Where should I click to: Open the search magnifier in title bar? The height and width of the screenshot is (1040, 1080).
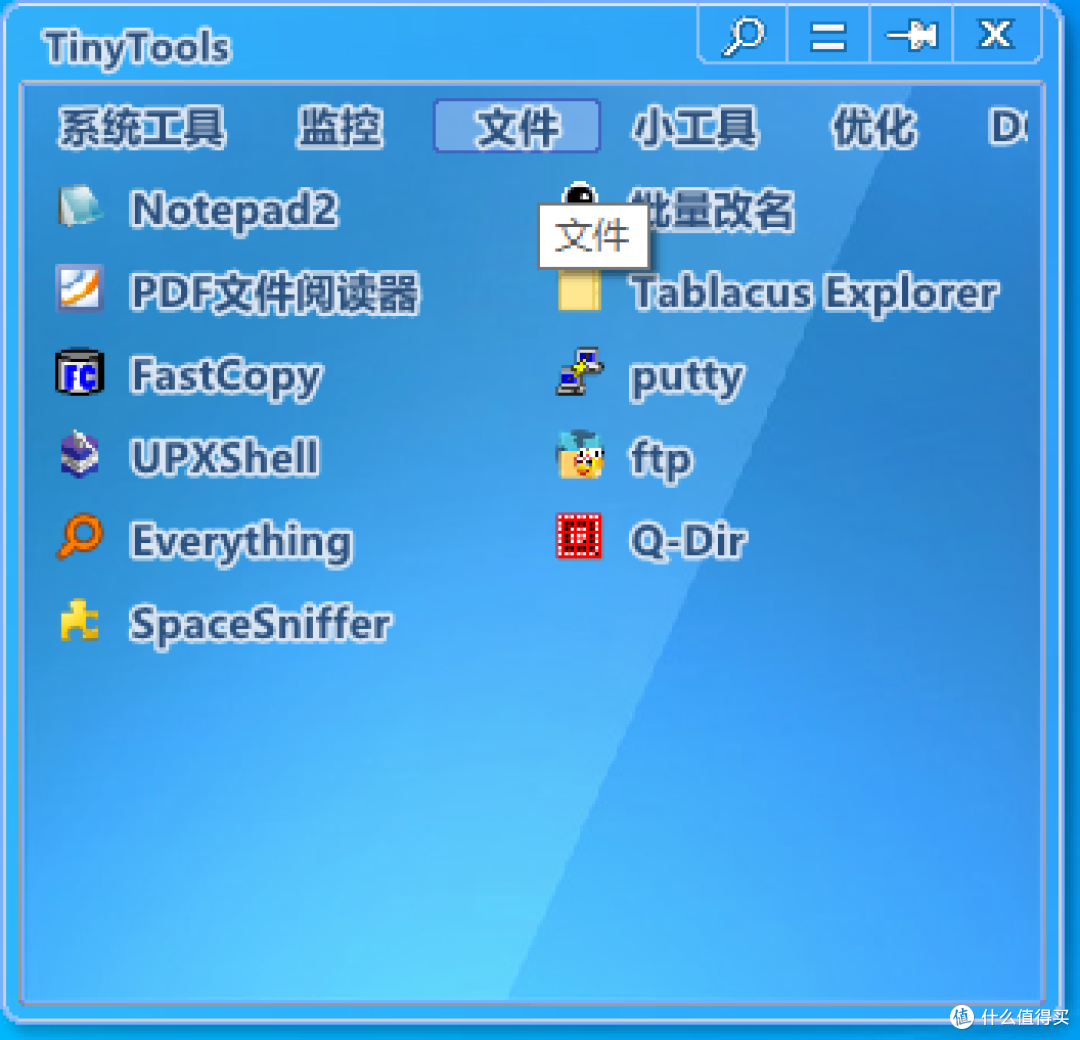click(743, 35)
